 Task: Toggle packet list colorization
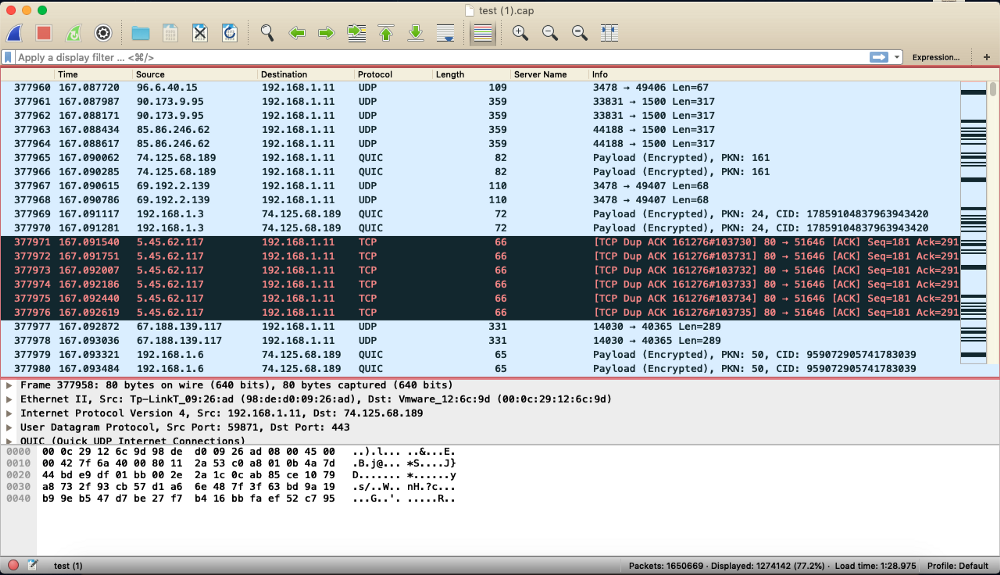point(482,33)
